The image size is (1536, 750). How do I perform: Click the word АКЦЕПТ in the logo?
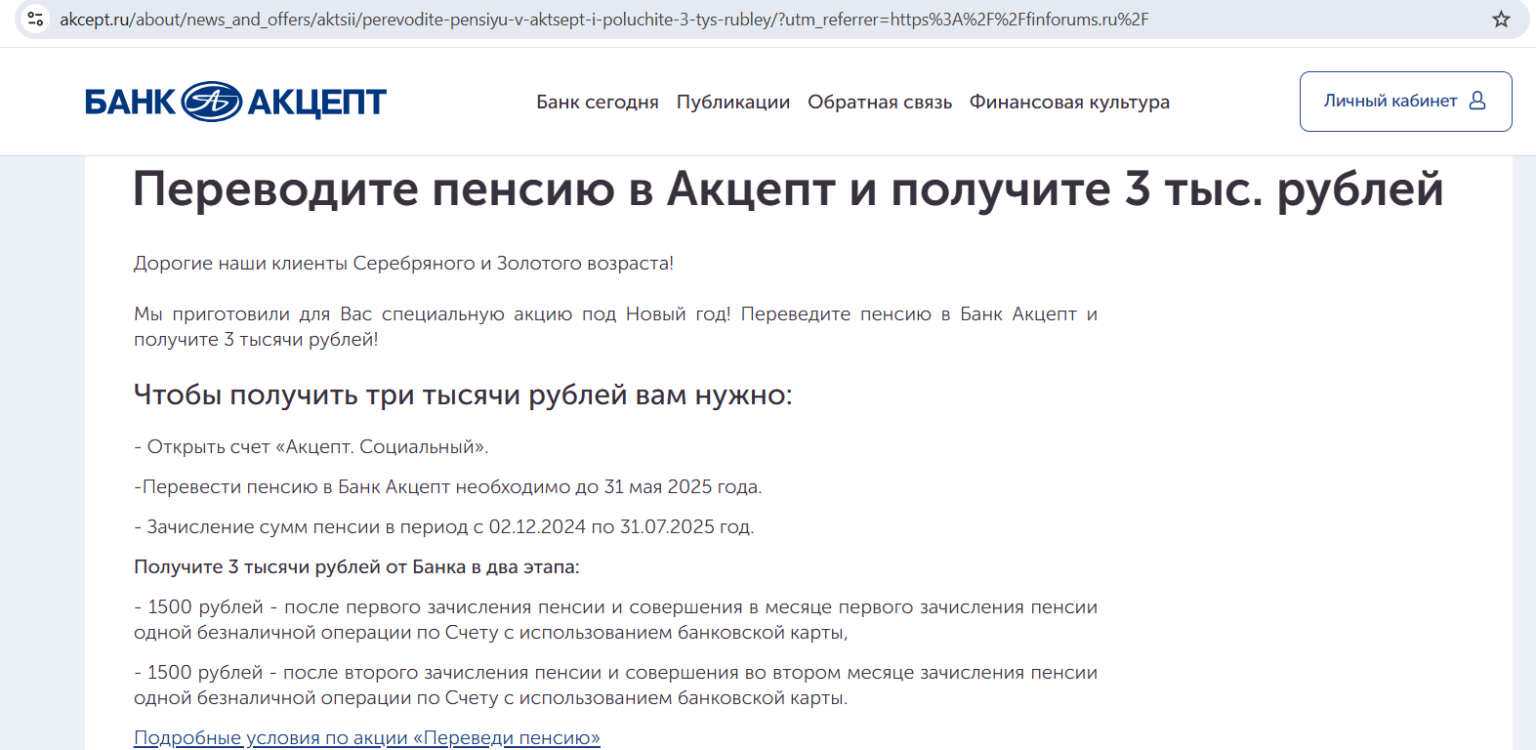316,102
